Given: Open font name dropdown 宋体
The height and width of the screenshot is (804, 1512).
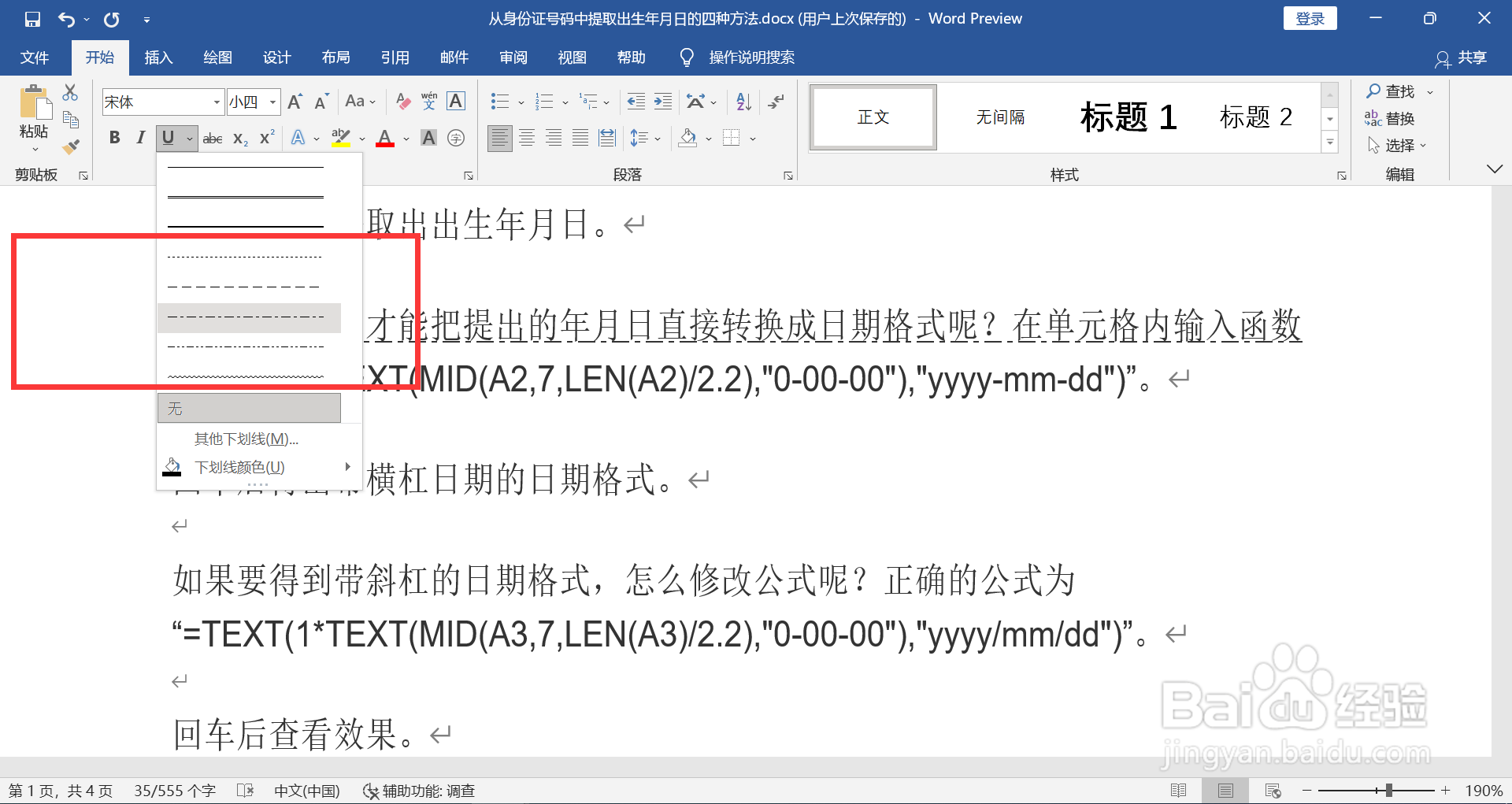Looking at the screenshot, I should [x=217, y=102].
